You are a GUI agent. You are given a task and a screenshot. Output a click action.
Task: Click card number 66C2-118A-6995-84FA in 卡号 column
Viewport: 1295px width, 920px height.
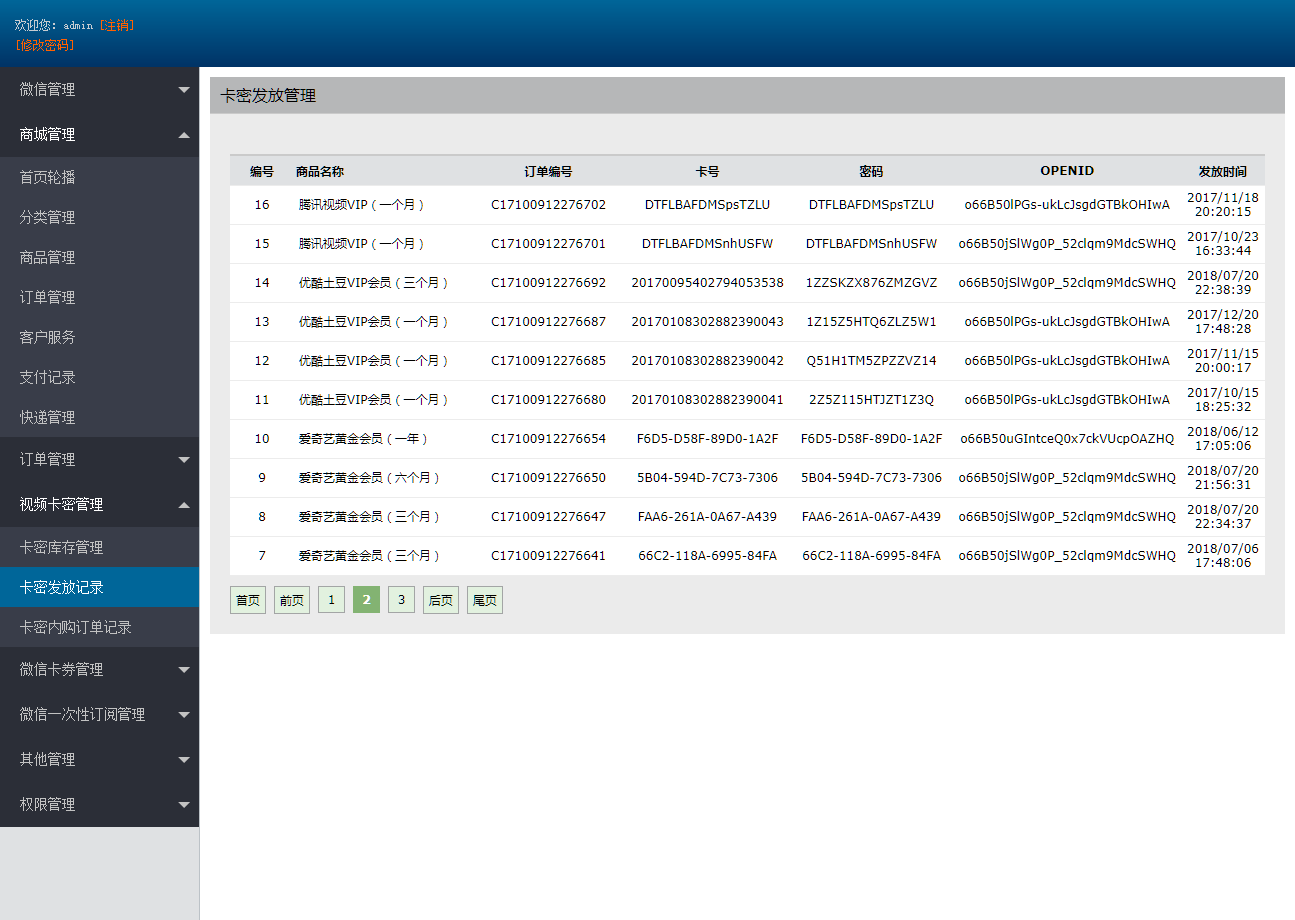pos(707,556)
